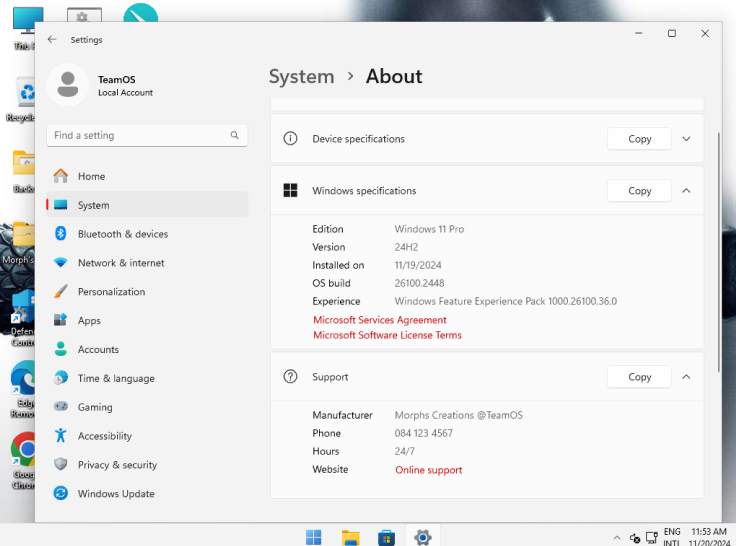The image size is (736, 546).
Task: Click the Device specifications info icon
Action: (290, 138)
